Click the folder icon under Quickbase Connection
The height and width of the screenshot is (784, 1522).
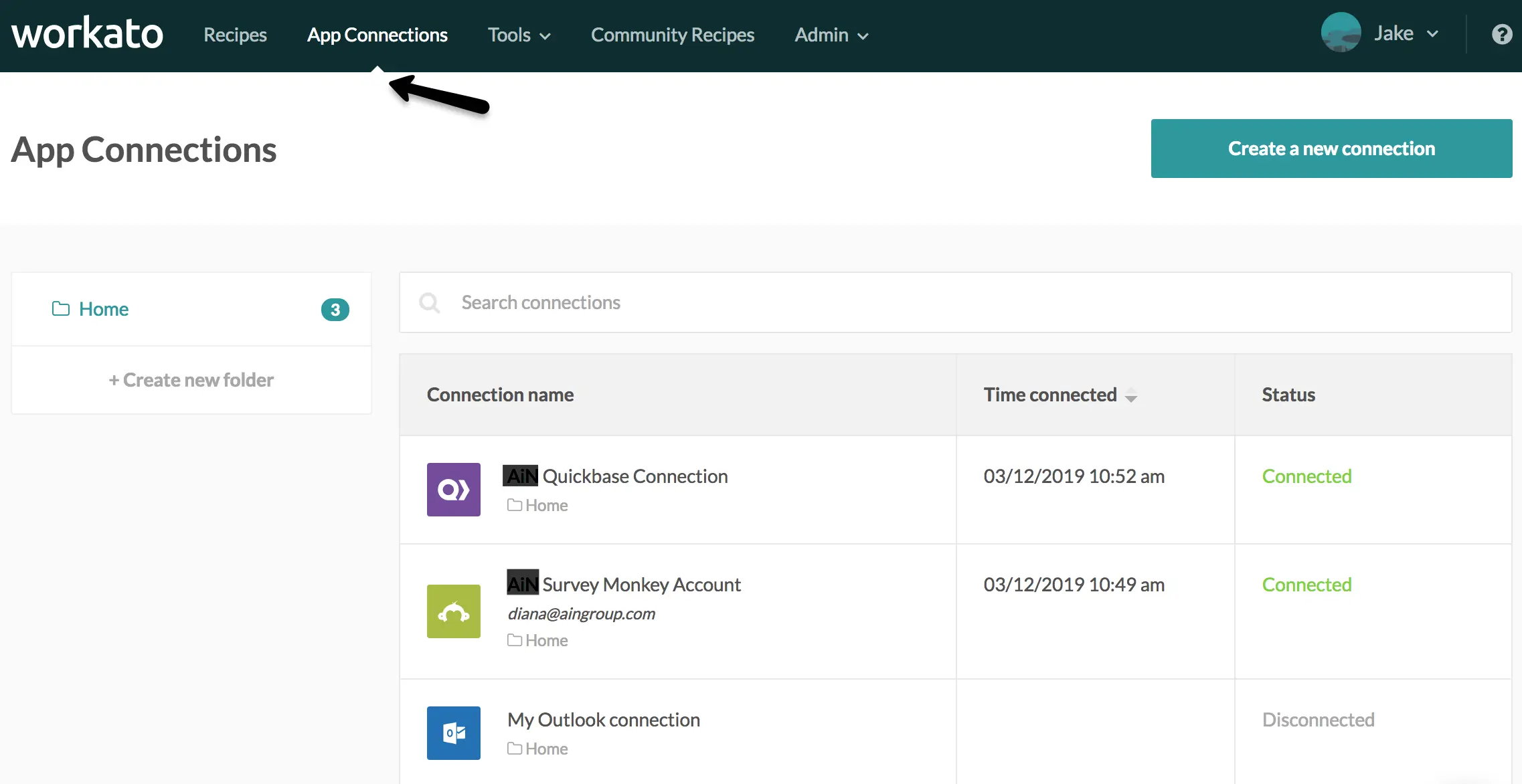tap(515, 505)
